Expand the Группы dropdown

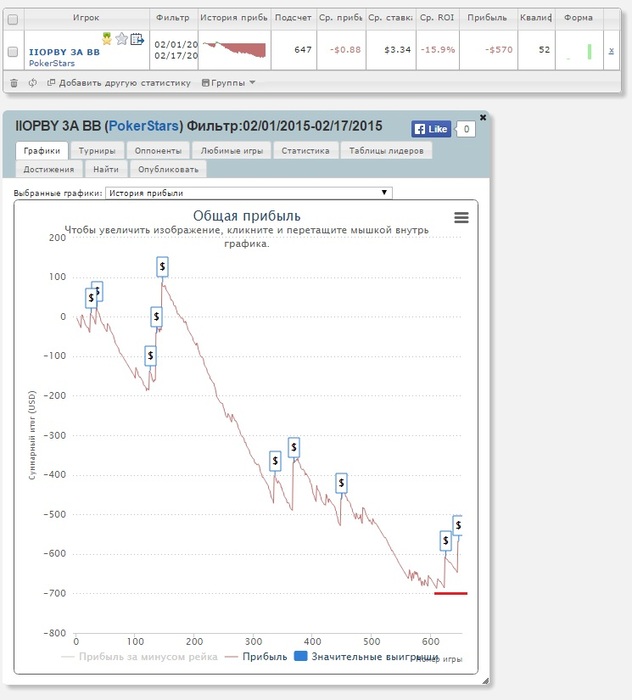(228, 83)
